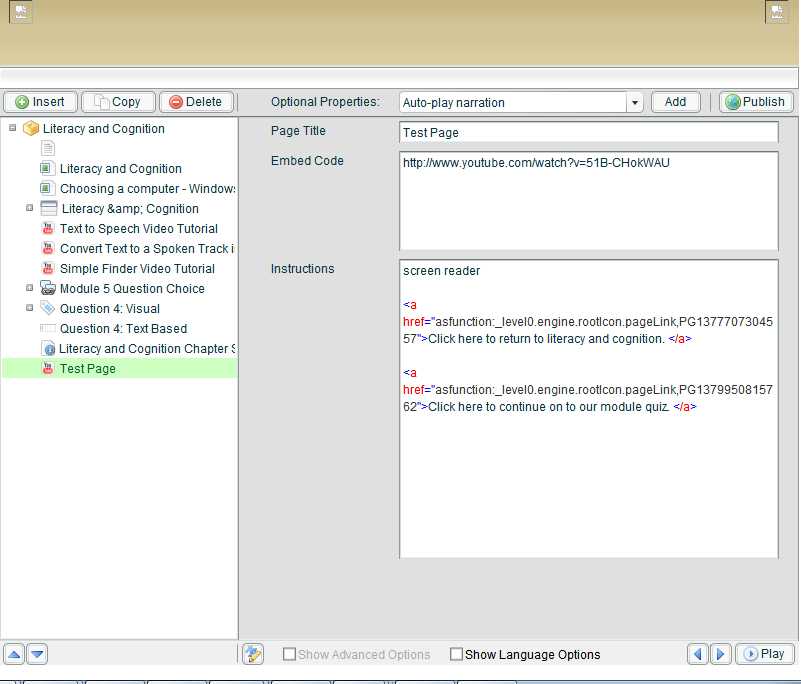Click YouTube icon for Simple Finder Video Tutorial
The image size is (801, 684).
click(48, 268)
